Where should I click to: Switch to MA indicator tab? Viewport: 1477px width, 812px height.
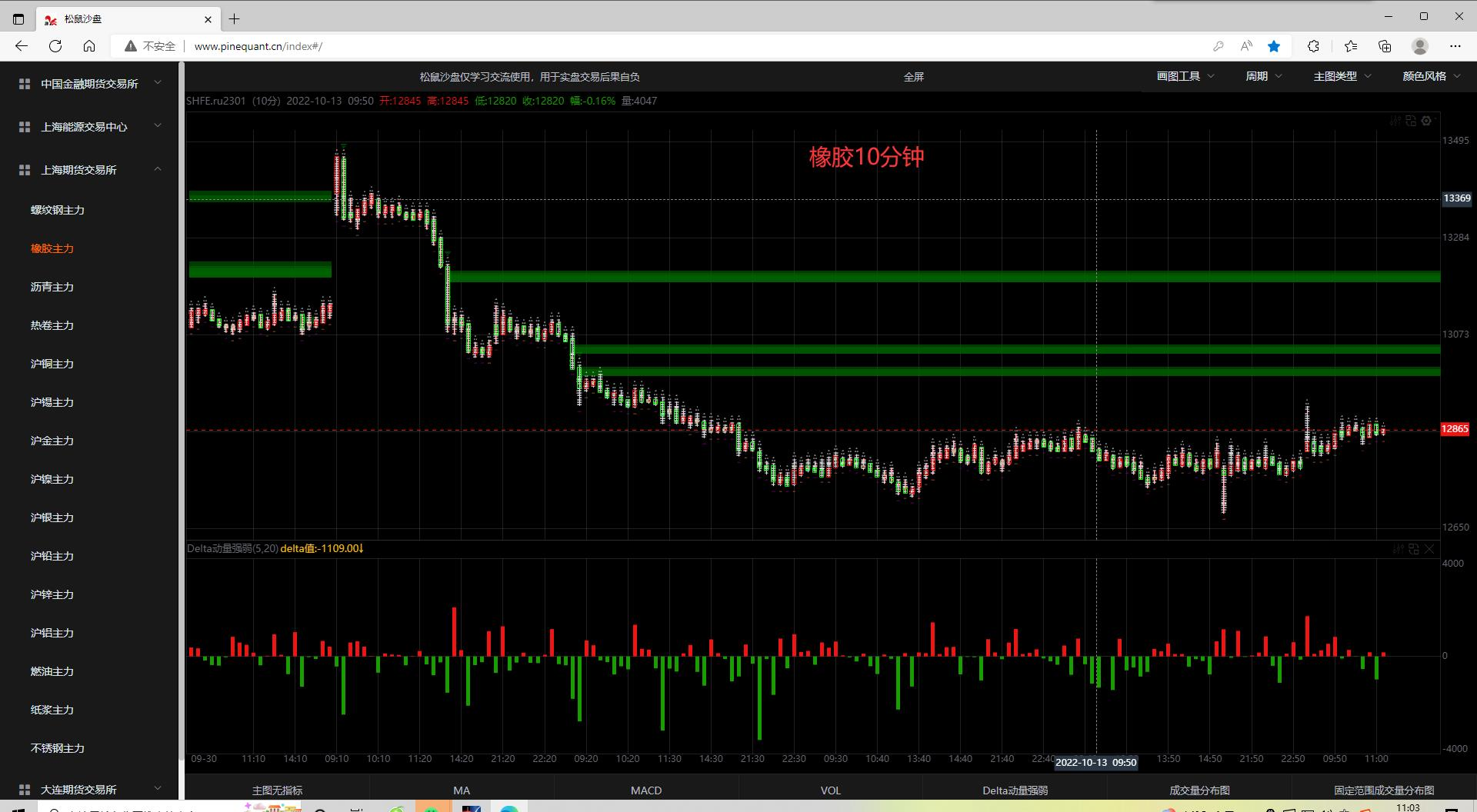[x=462, y=790]
